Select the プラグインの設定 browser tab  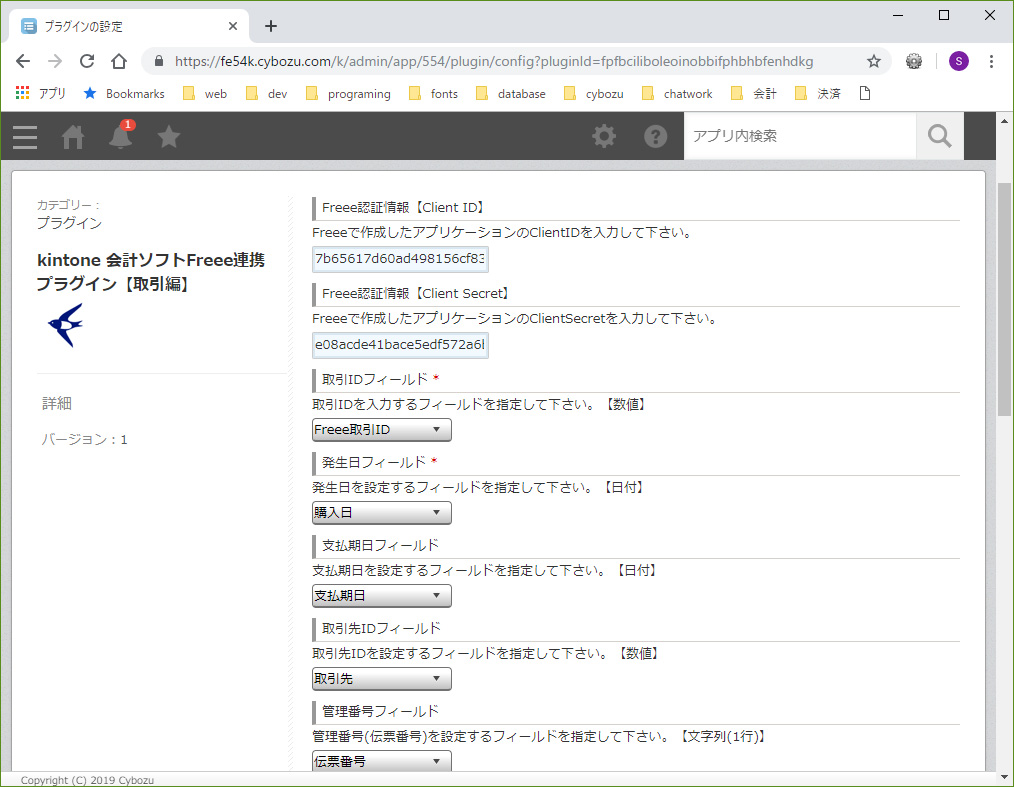coord(129,26)
